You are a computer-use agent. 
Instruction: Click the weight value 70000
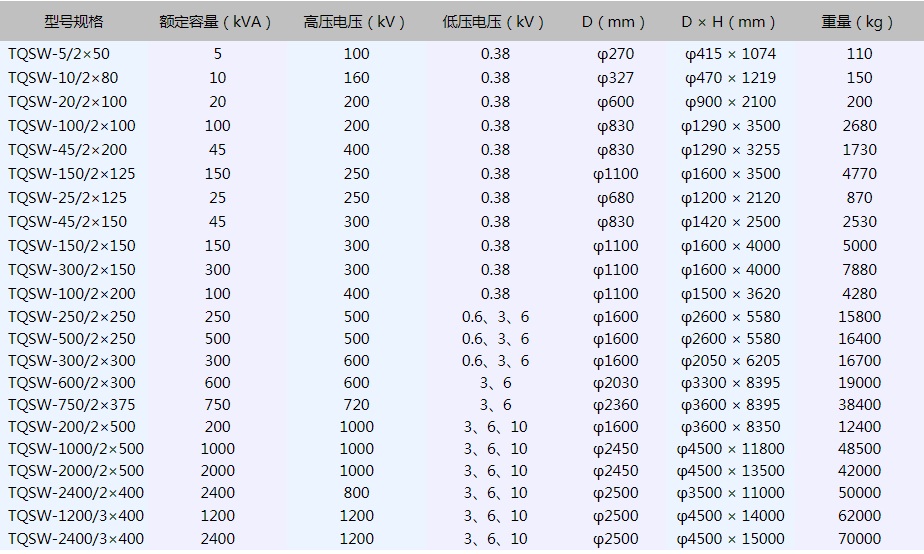click(859, 539)
